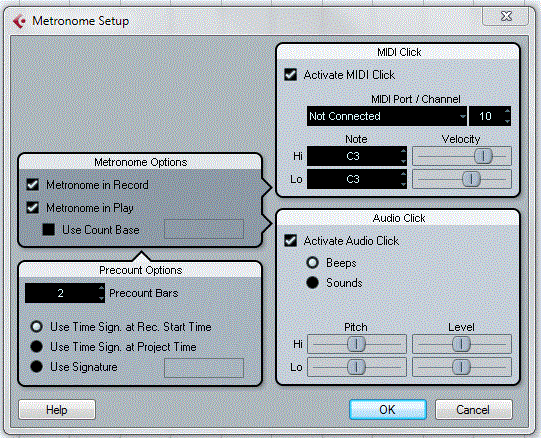Viewport: 541px width, 438px height.
Task: Confirm with the OK button
Action: pos(388,410)
